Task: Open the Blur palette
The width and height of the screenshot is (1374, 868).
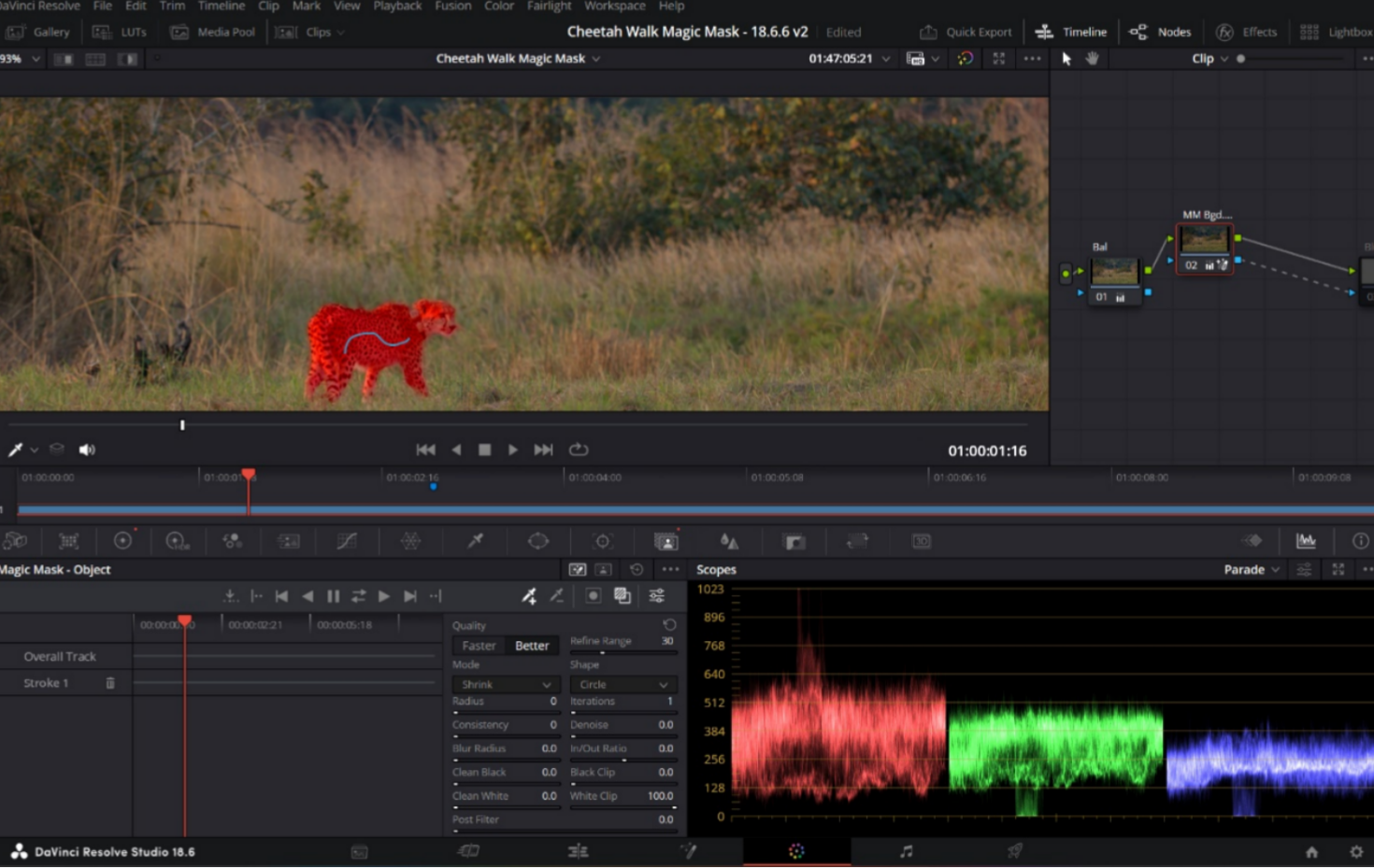Action: click(x=729, y=541)
